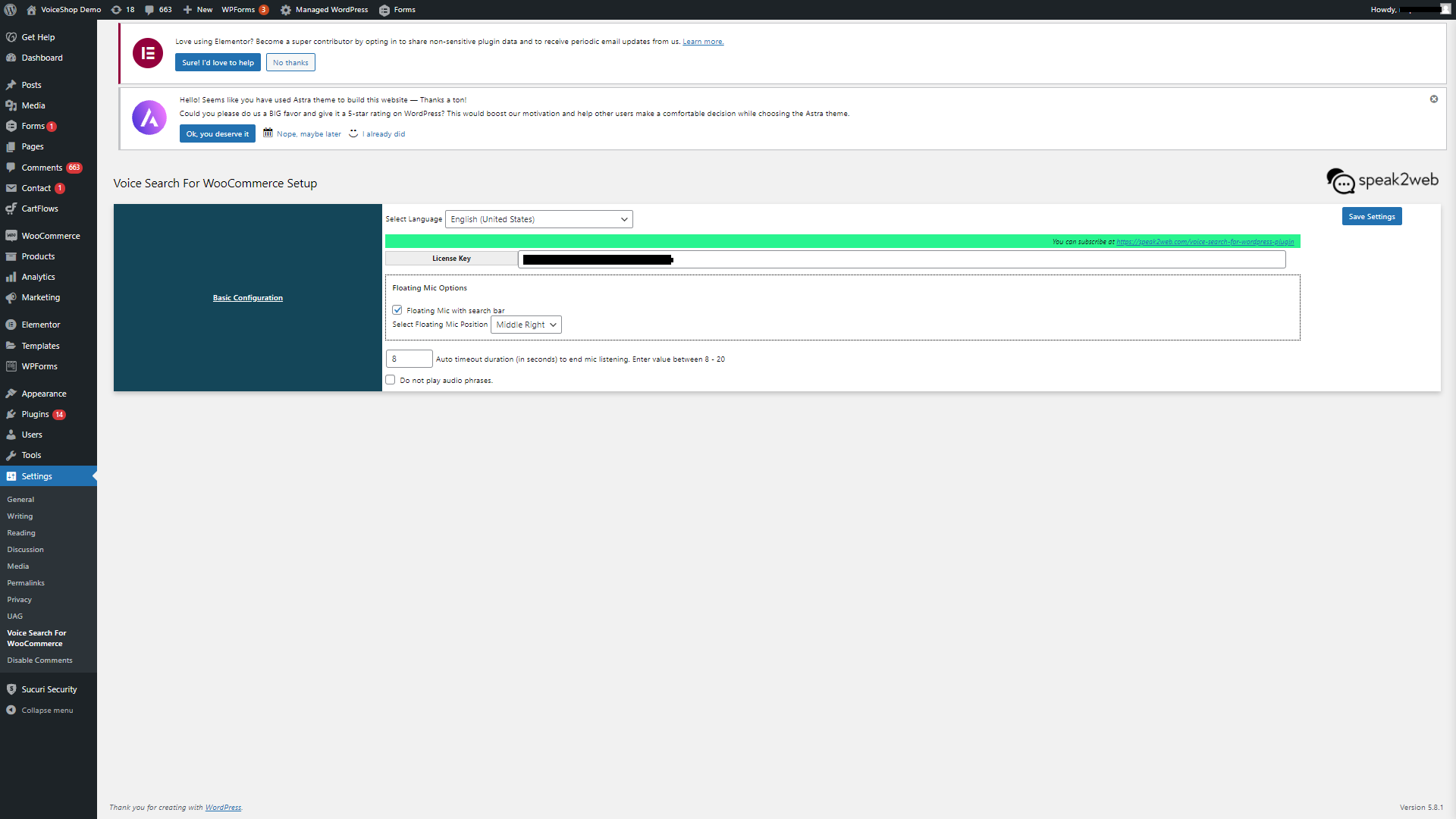The image size is (1456, 819).
Task: Click the Astra logo in the notice
Action: coord(149,118)
